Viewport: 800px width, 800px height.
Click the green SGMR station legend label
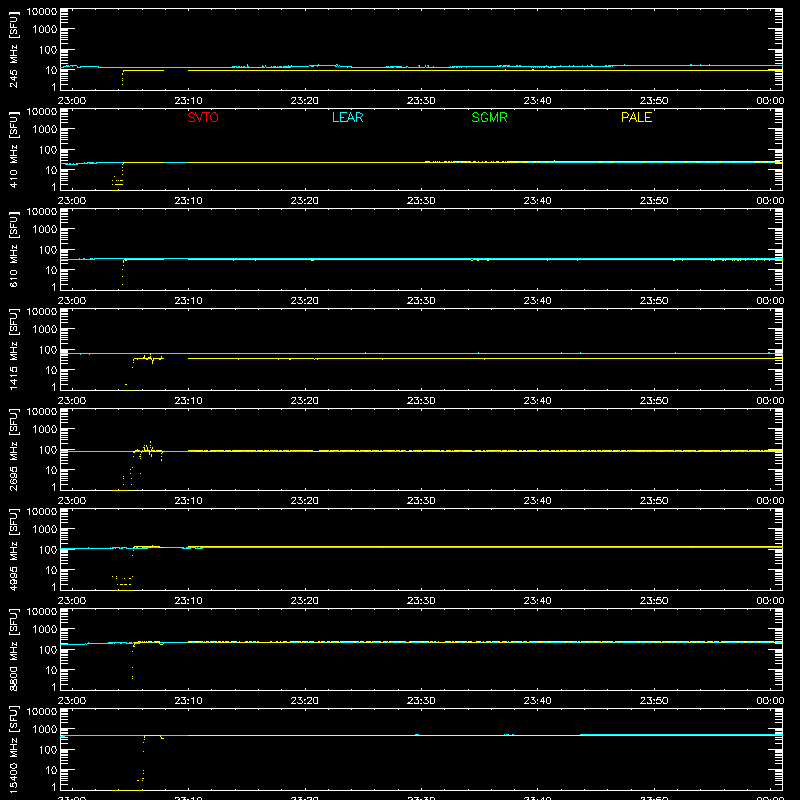[x=489, y=117]
